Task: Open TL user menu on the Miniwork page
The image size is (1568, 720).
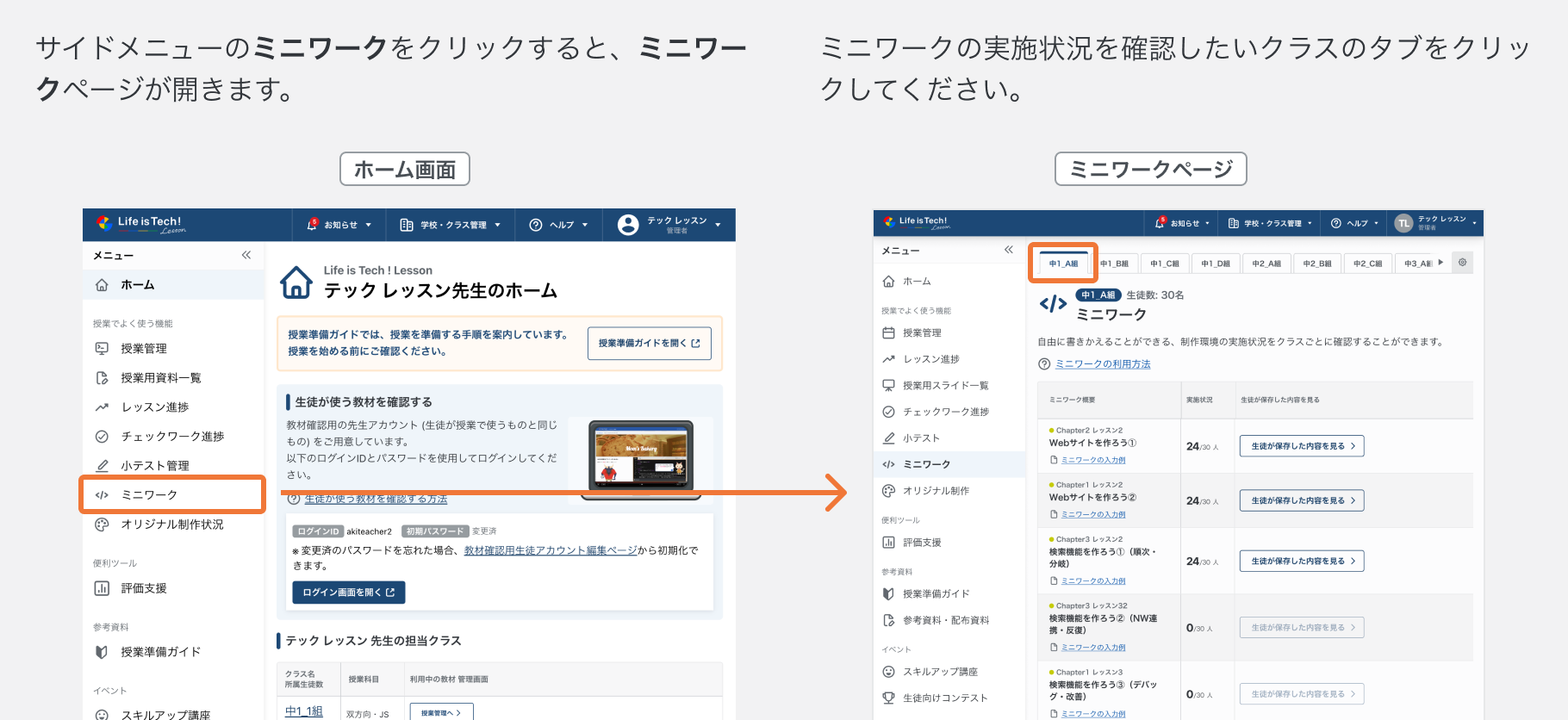Action: 1435,223
